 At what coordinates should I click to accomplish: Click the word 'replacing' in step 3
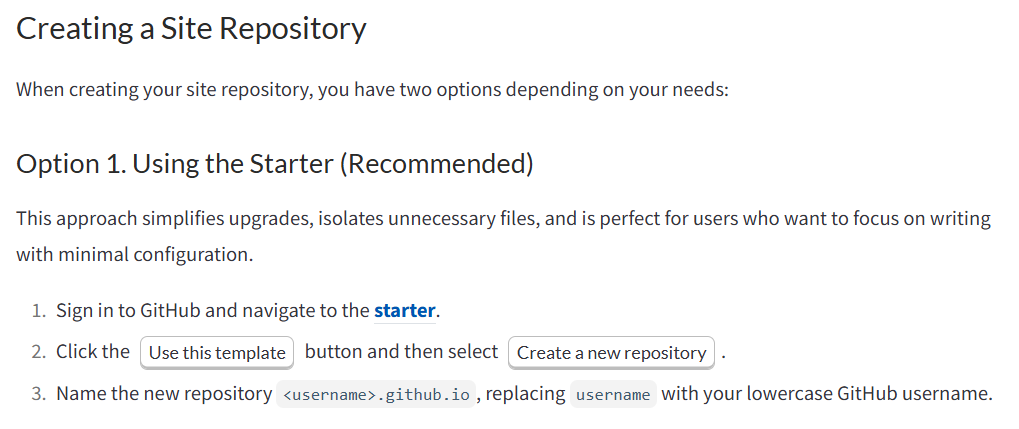click(527, 394)
